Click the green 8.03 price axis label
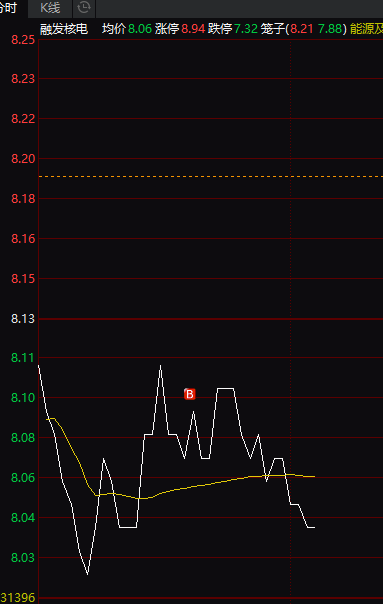 tap(23, 557)
